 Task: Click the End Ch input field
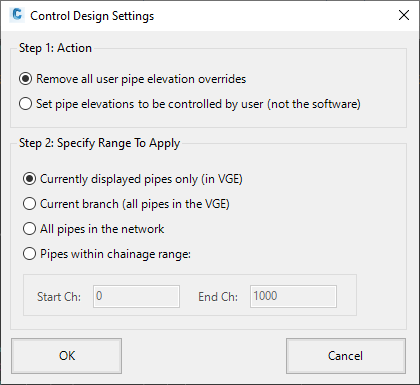tap(293, 296)
